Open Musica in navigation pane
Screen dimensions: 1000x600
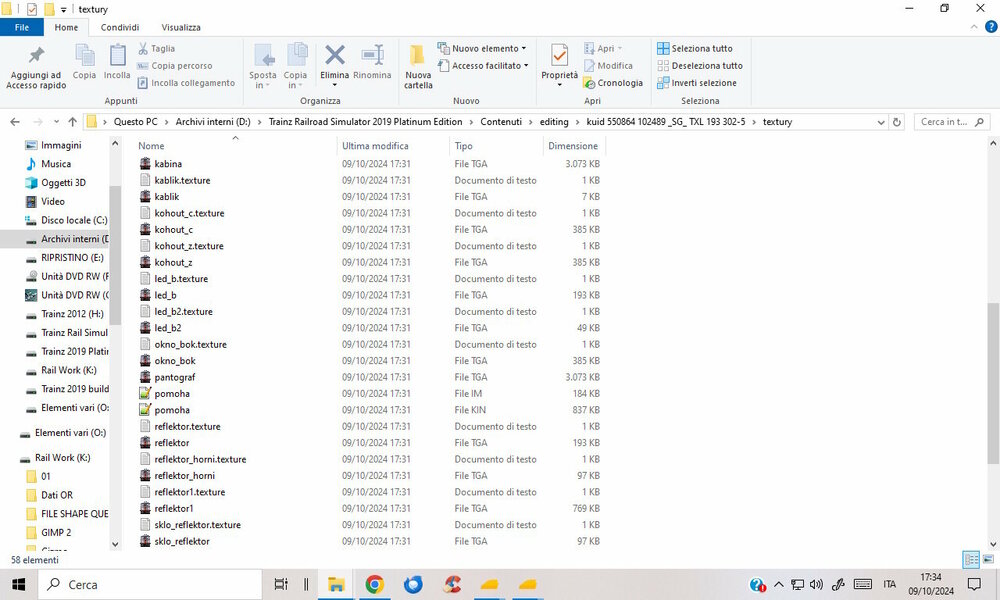(x=55, y=164)
